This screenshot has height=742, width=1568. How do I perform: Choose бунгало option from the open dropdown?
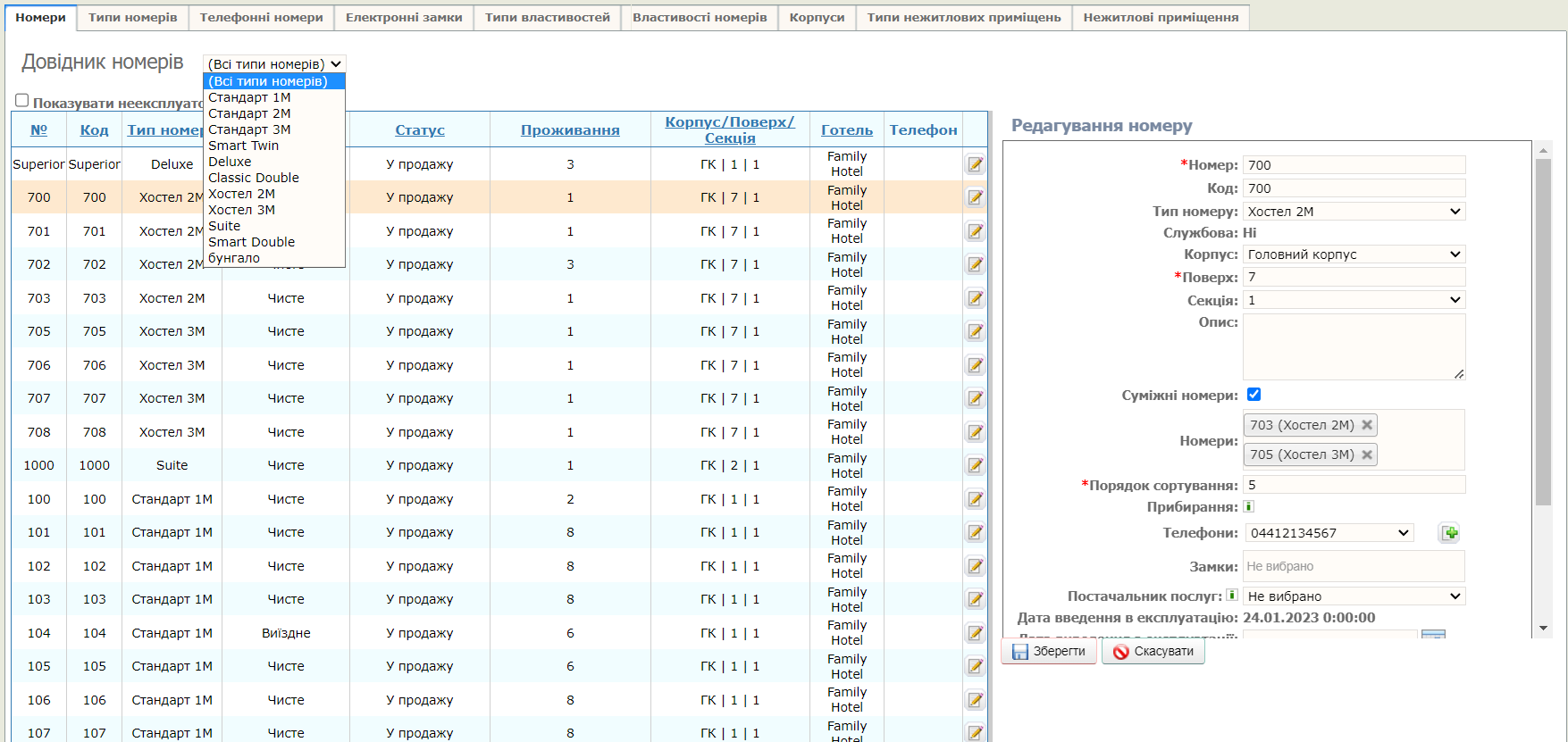point(234,258)
